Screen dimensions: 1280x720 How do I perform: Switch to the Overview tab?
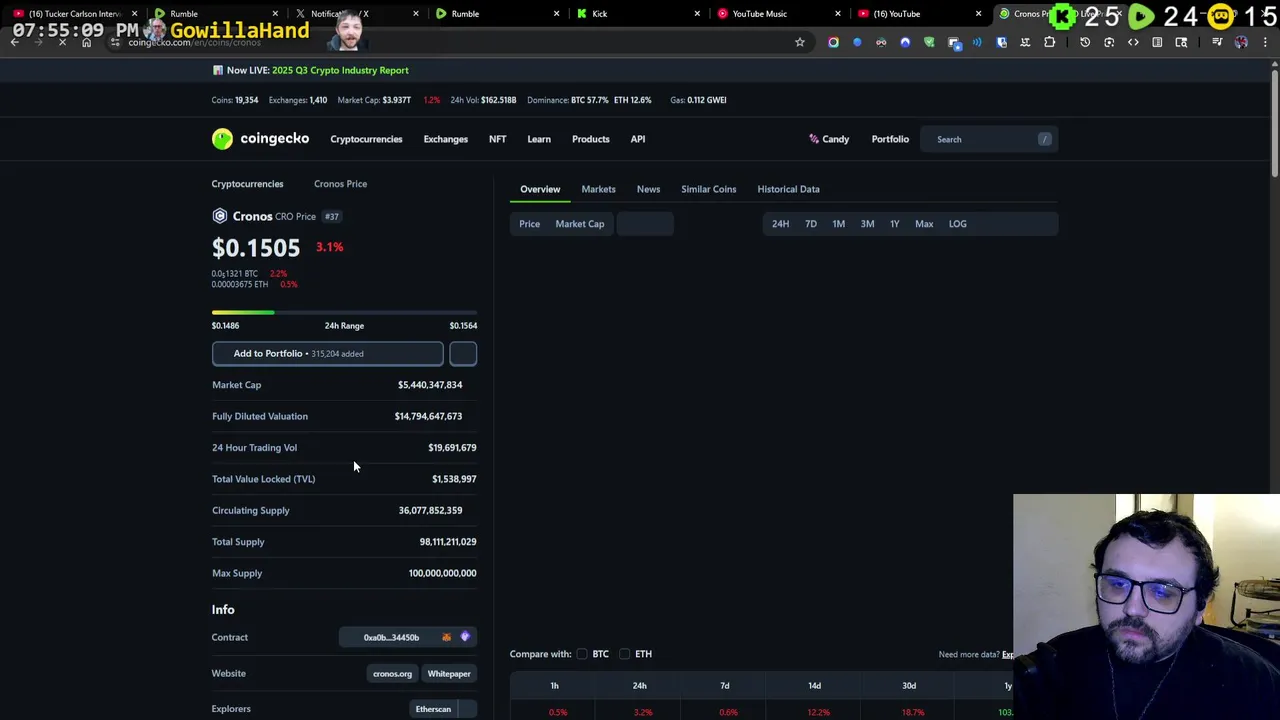pos(540,189)
